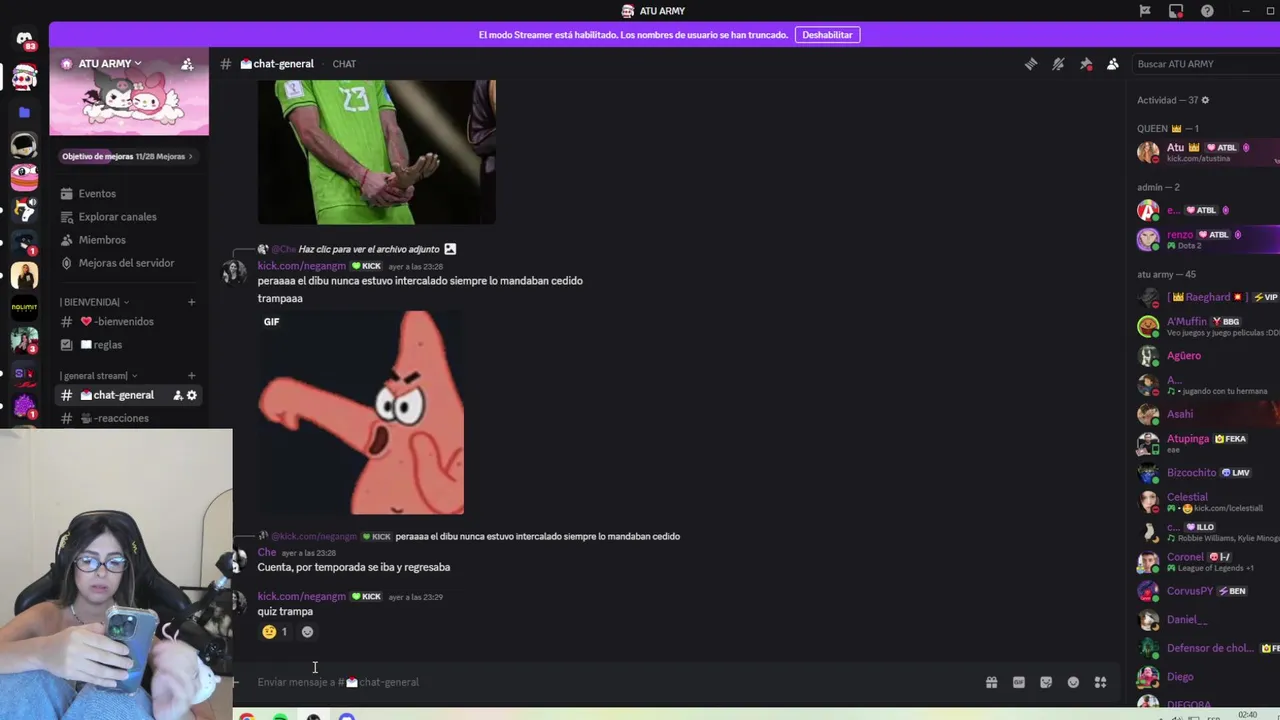Add channel to general stream category plus
1280x720 pixels.
pos(191,376)
